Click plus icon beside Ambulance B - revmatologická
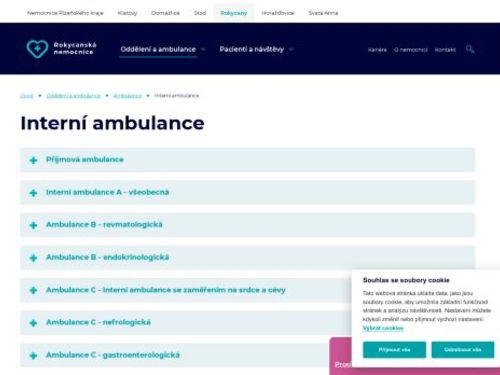This screenshot has width=500, height=375. [33, 225]
